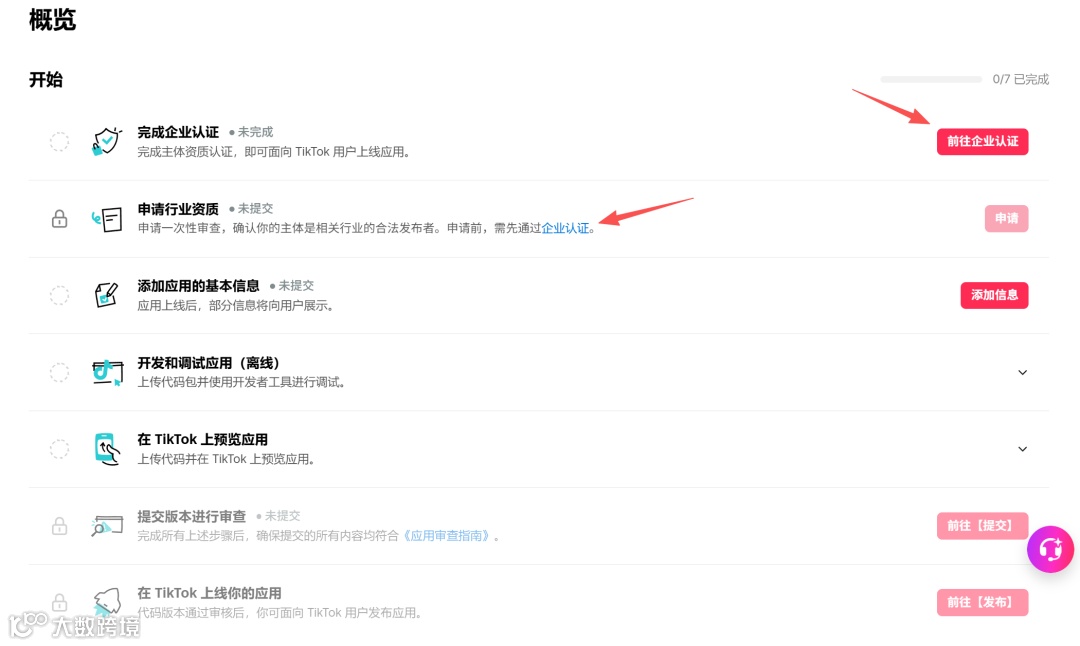
Task: Click the 前往企业认证 red button
Action: [x=982, y=141]
